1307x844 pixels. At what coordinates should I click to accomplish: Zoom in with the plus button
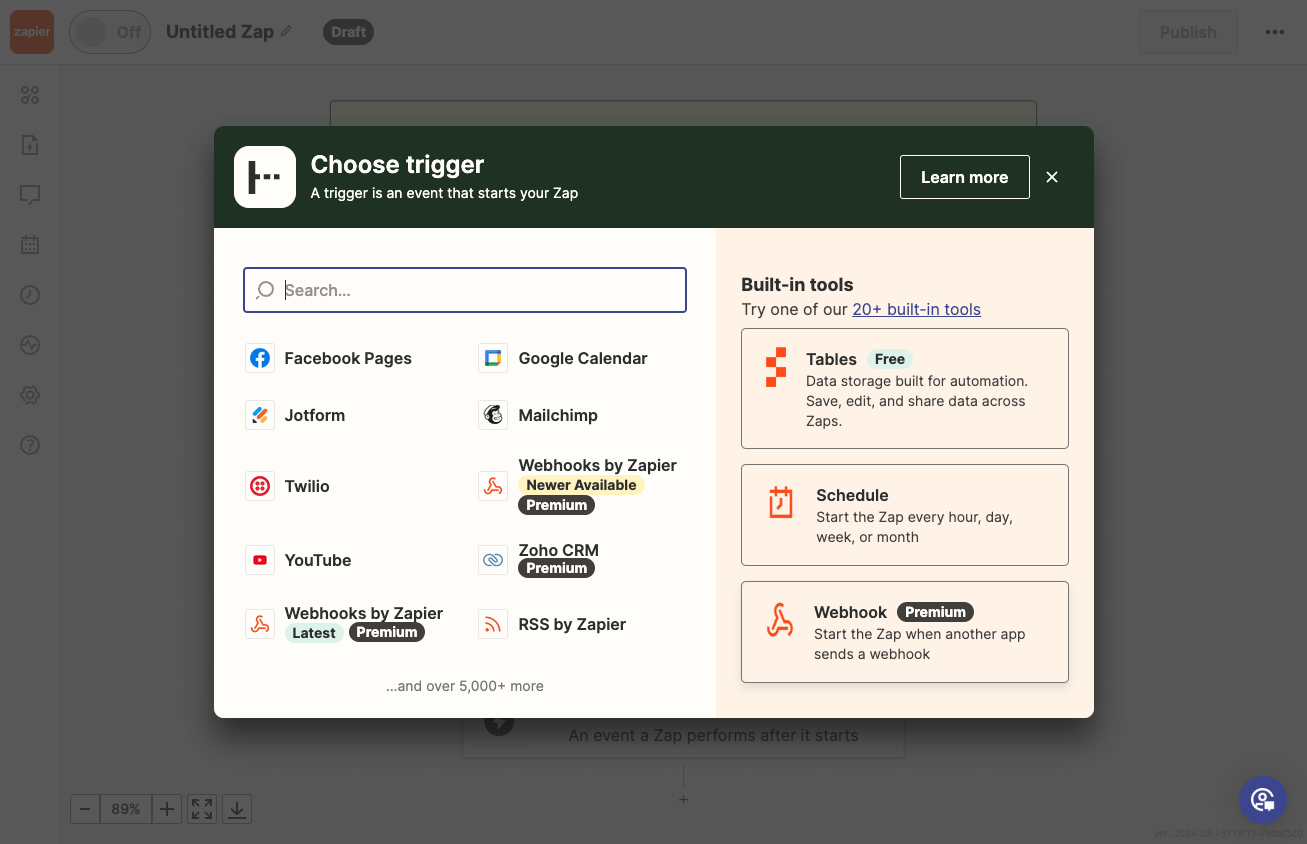click(167, 809)
